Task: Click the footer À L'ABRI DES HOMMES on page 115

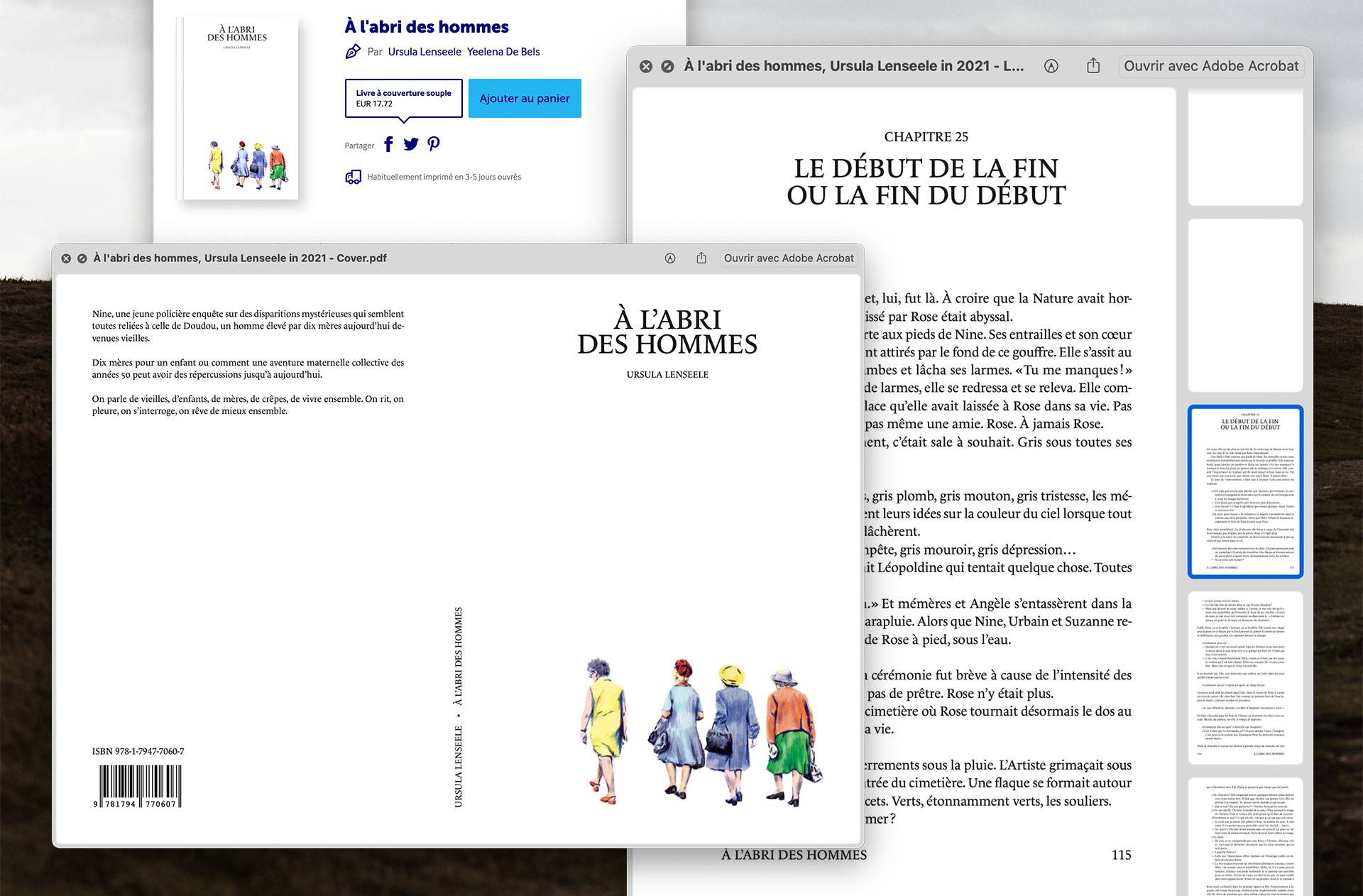Action: tap(794, 855)
